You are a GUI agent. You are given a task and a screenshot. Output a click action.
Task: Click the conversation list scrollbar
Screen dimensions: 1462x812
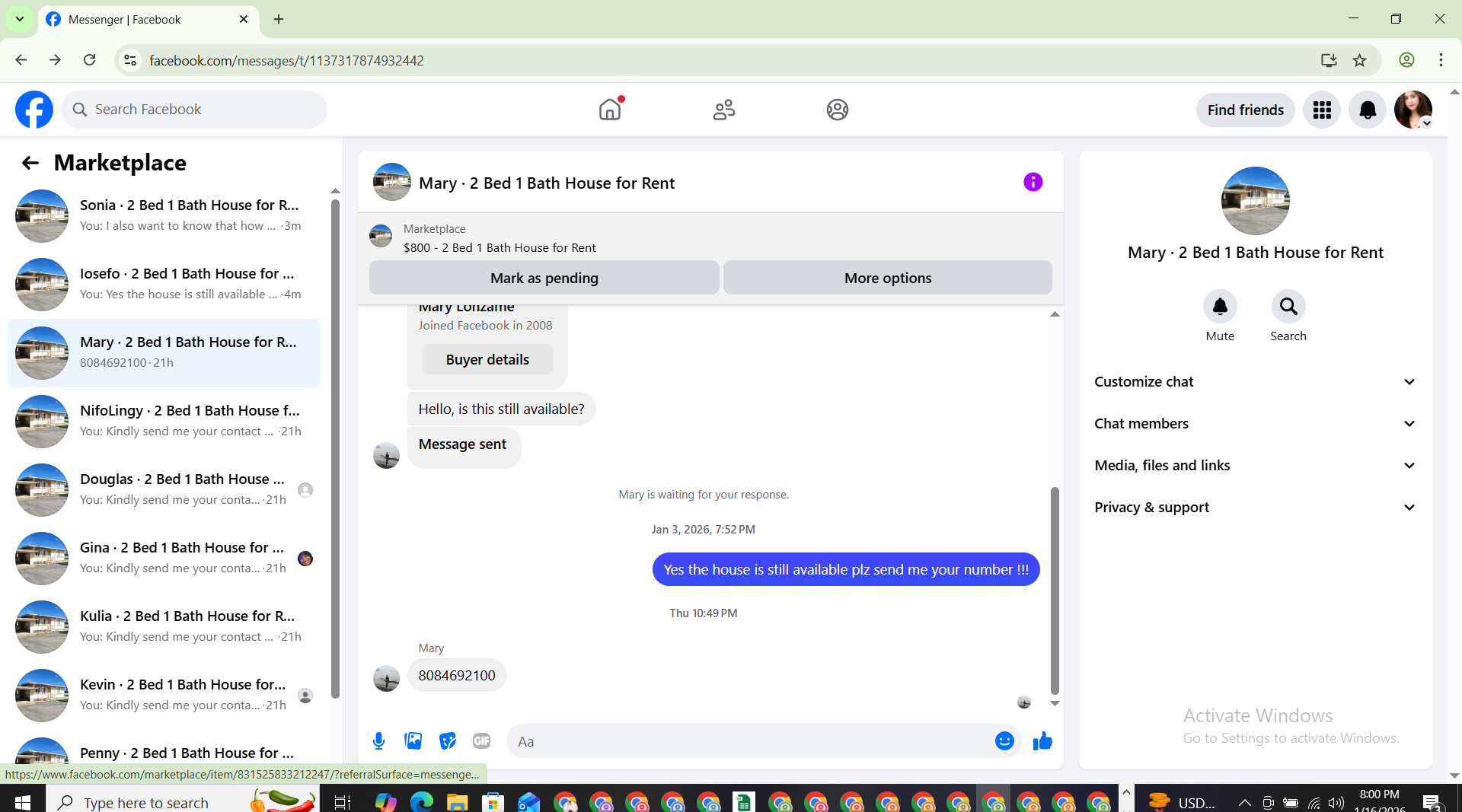click(x=335, y=449)
